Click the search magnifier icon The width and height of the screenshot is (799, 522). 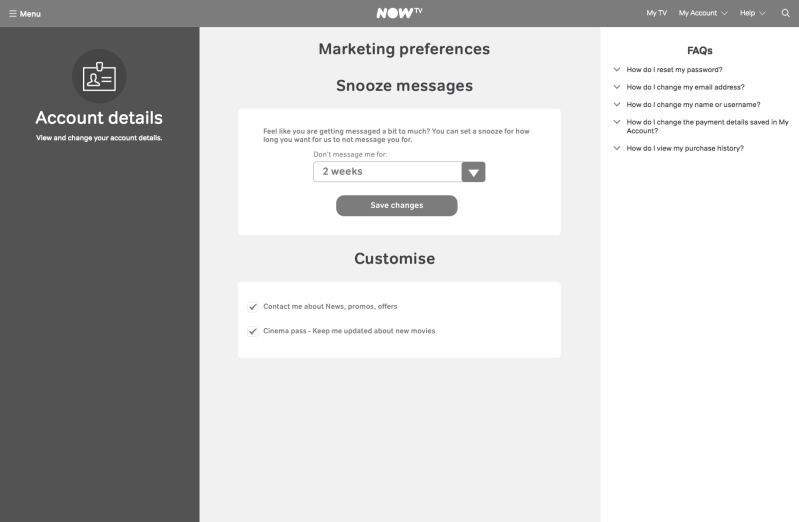tap(785, 13)
